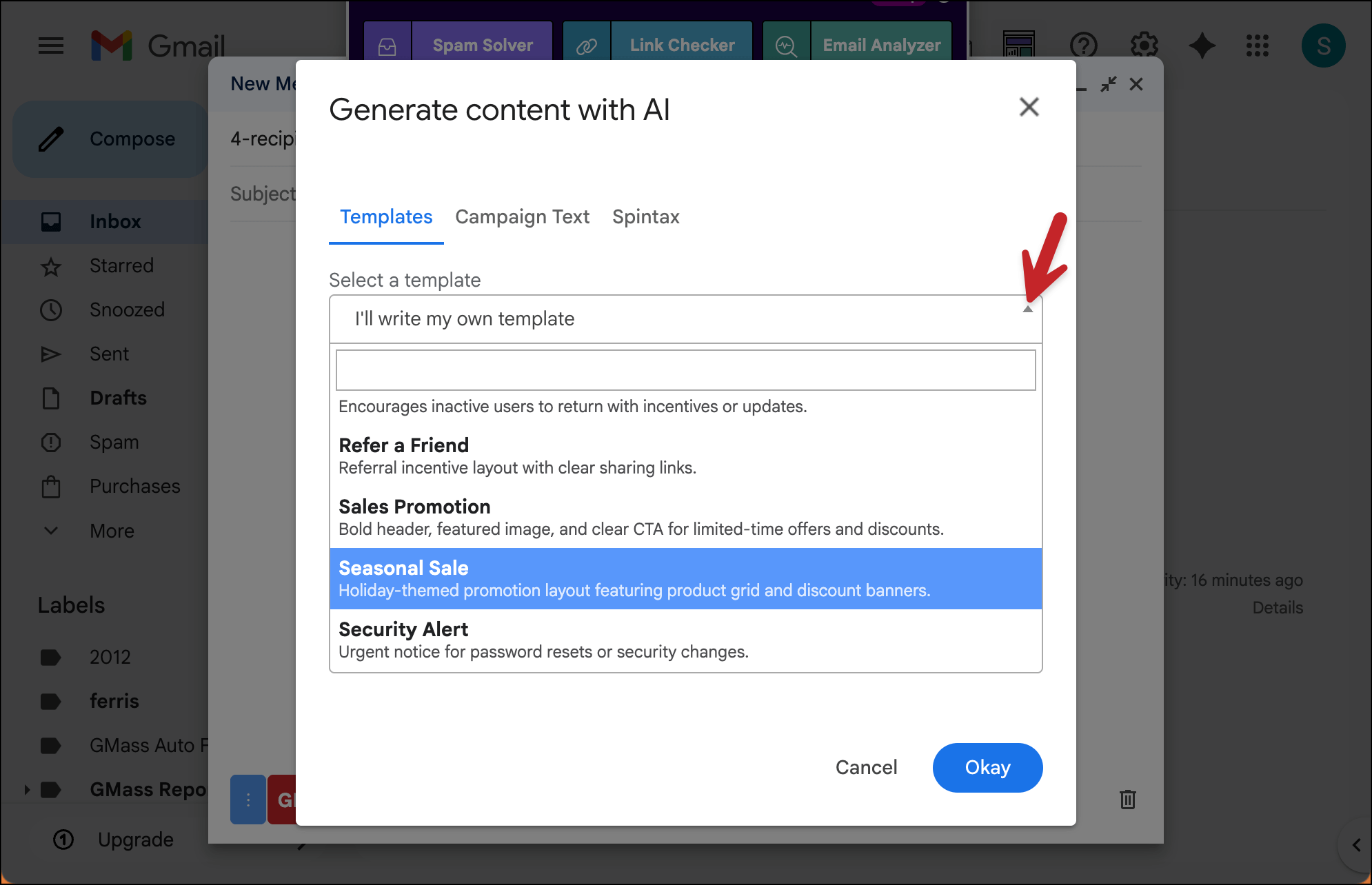
Task: Click the template search input field
Action: (685, 370)
